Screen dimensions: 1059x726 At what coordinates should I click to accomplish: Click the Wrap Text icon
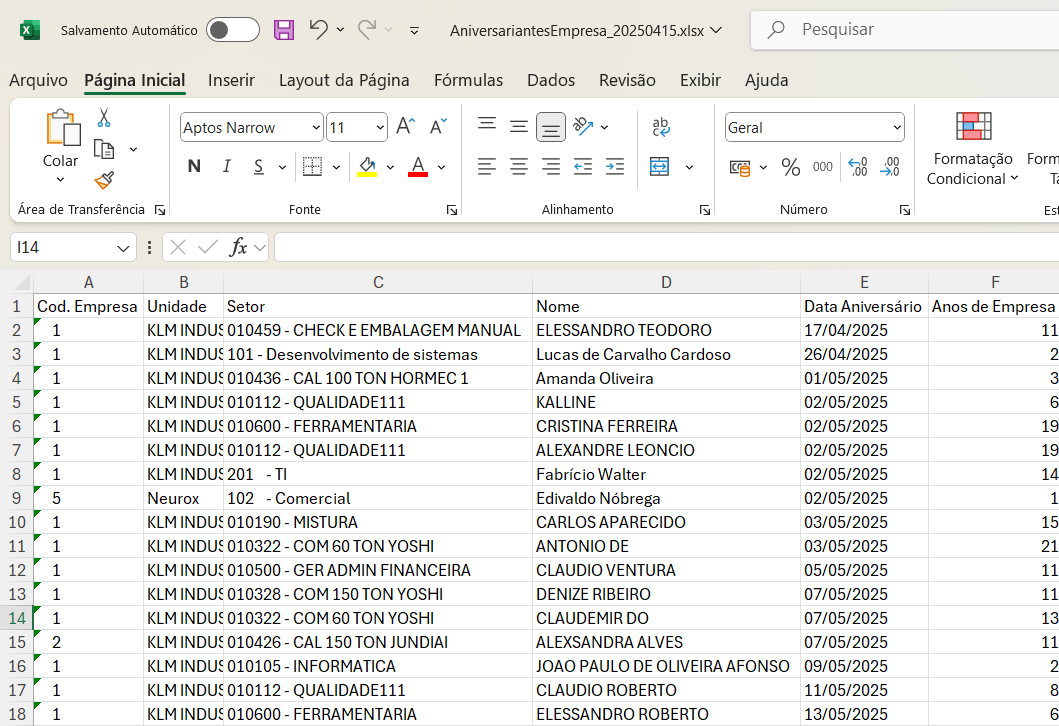click(x=661, y=127)
